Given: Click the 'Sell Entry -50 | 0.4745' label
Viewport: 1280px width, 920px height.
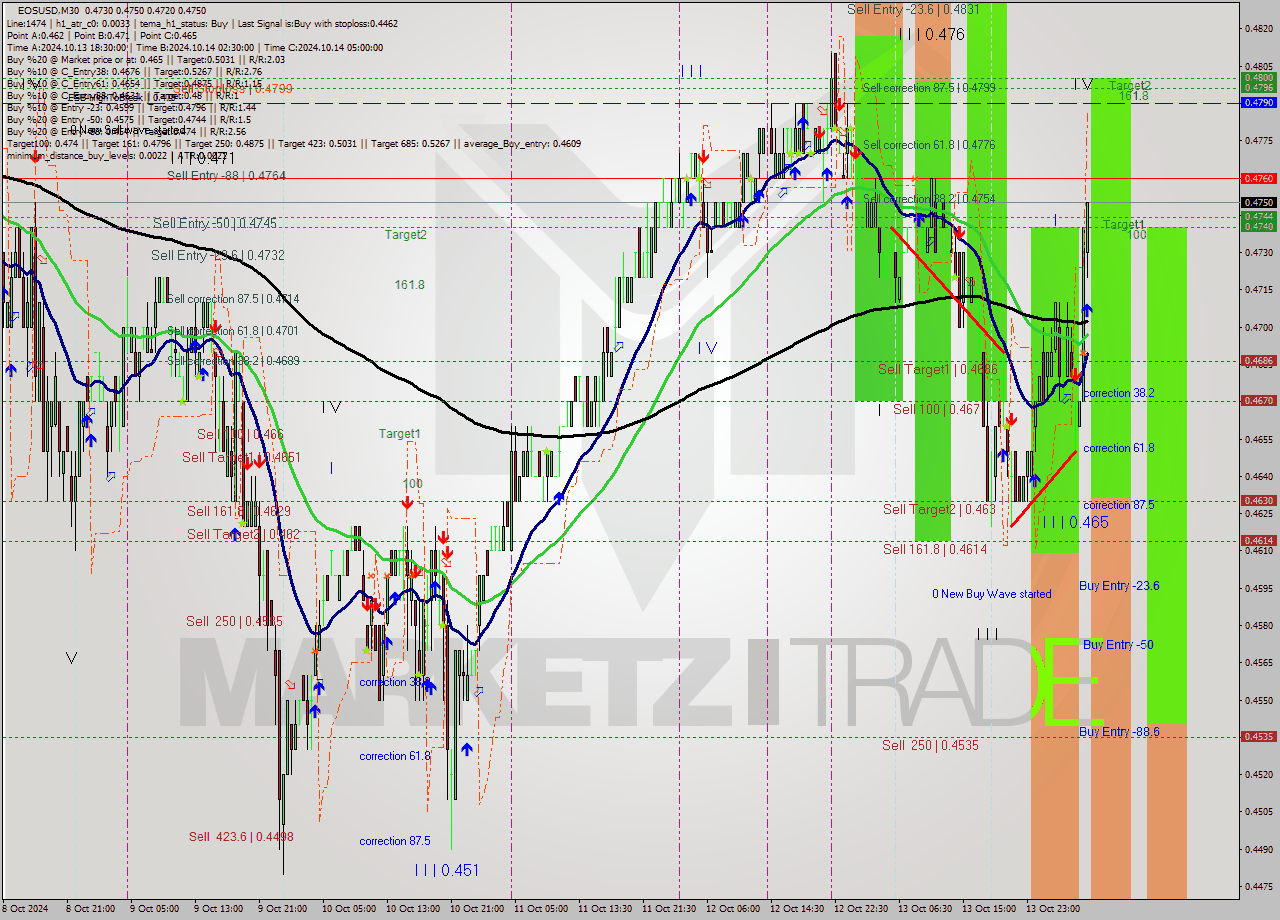Looking at the screenshot, I should click(x=215, y=223).
